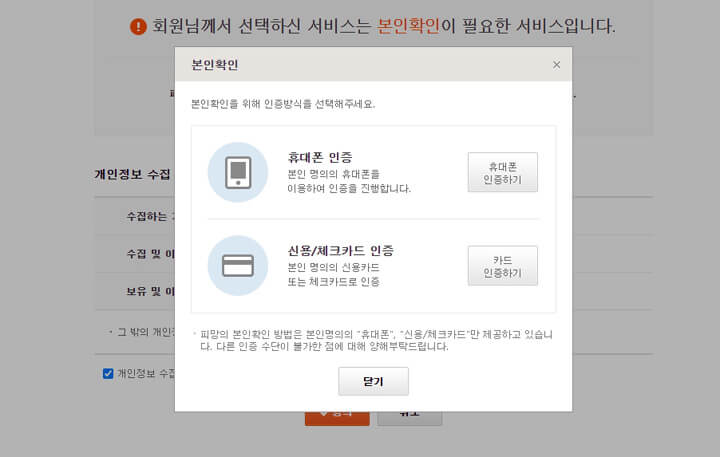Click the 본인확인 dialog title
The height and width of the screenshot is (457, 720).
click(214, 65)
